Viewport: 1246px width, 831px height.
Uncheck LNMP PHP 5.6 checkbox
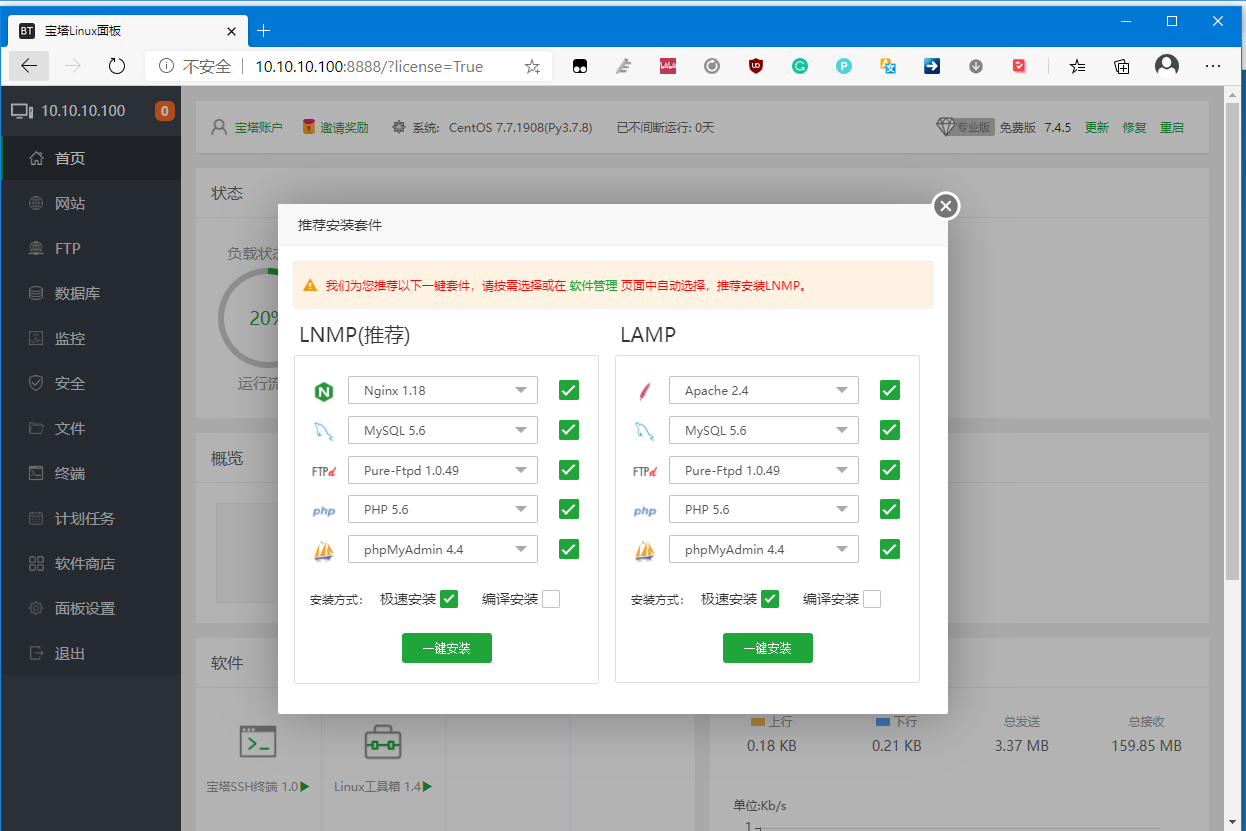[569, 509]
